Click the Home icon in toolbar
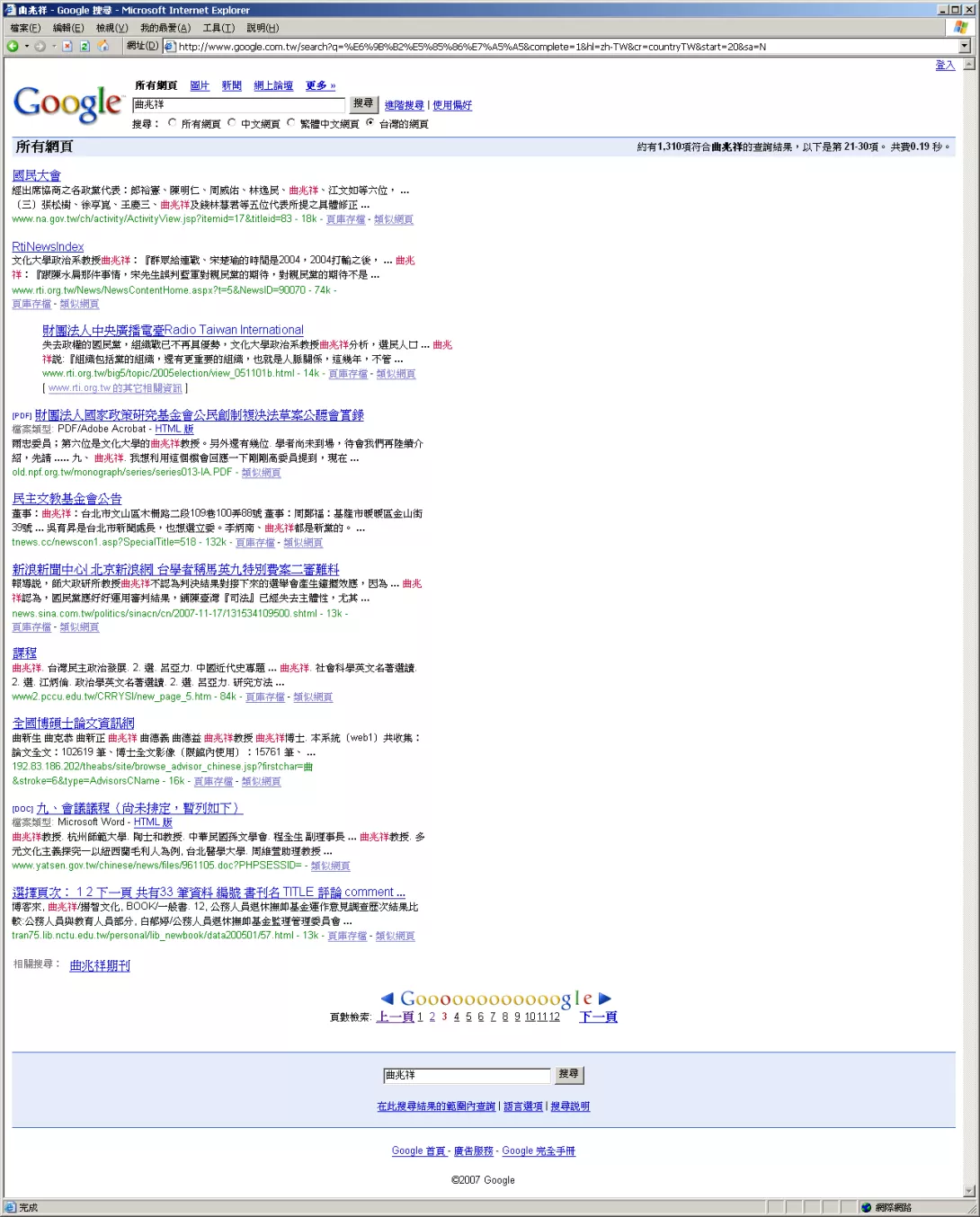Image resolution: width=980 pixels, height=1217 pixels. (x=102, y=46)
